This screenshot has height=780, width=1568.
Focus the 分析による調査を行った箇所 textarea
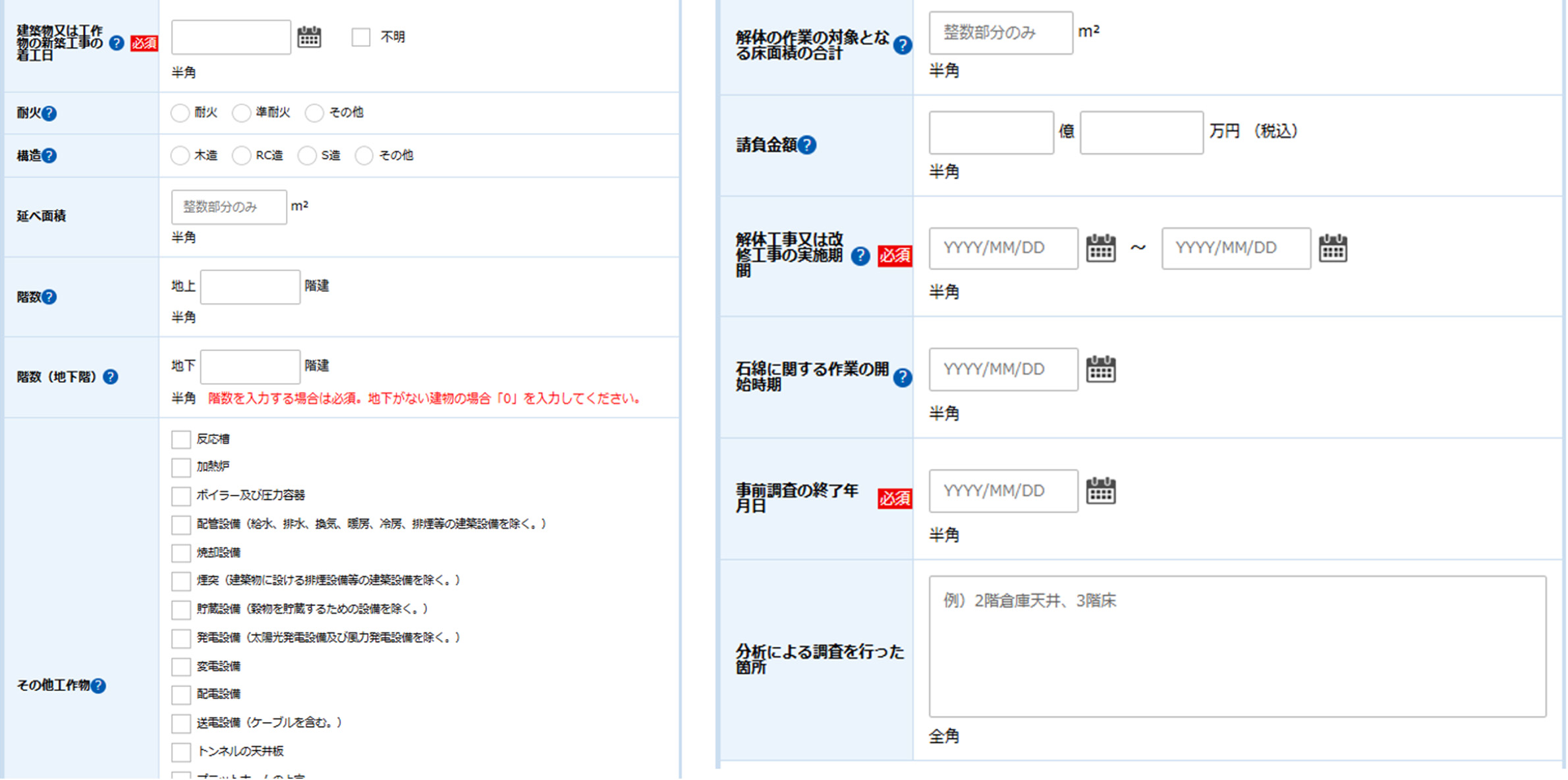tap(1237, 646)
